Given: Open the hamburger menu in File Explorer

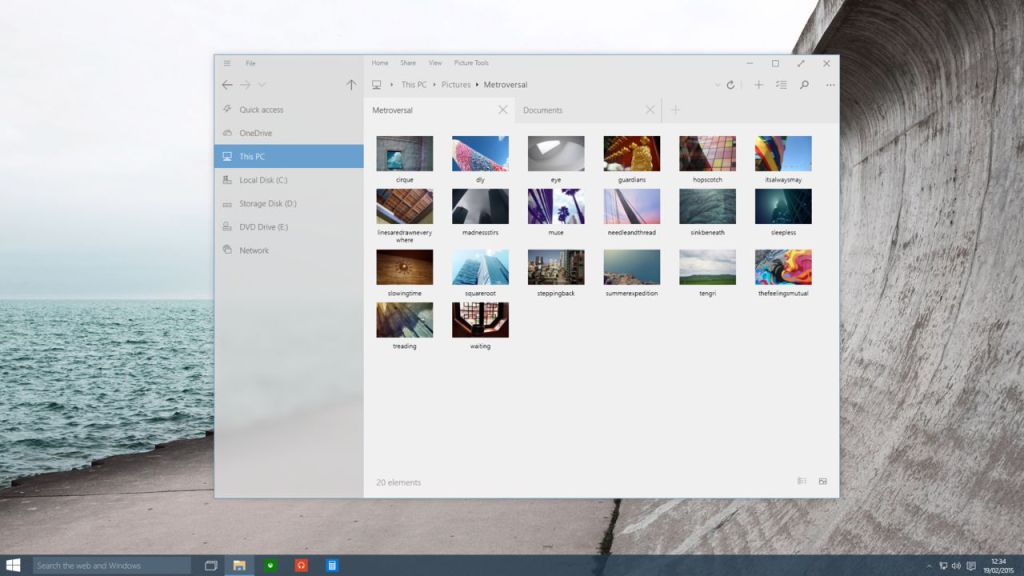Looking at the screenshot, I should pyautogui.click(x=227, y=63).
